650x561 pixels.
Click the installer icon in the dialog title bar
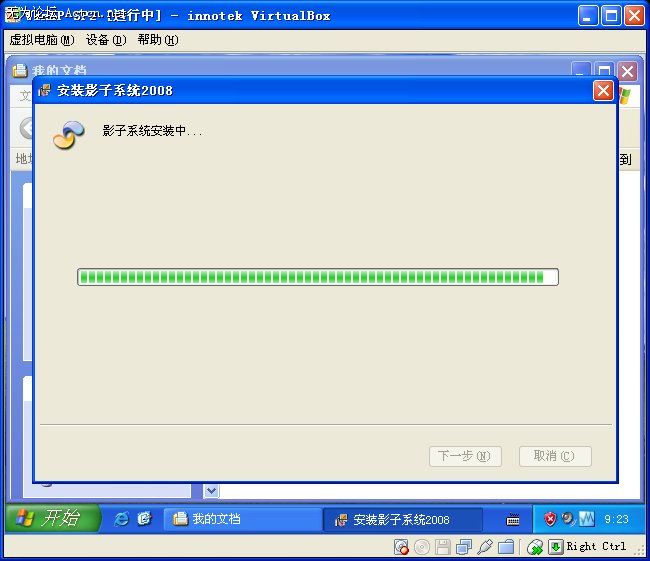click(44, 90)
